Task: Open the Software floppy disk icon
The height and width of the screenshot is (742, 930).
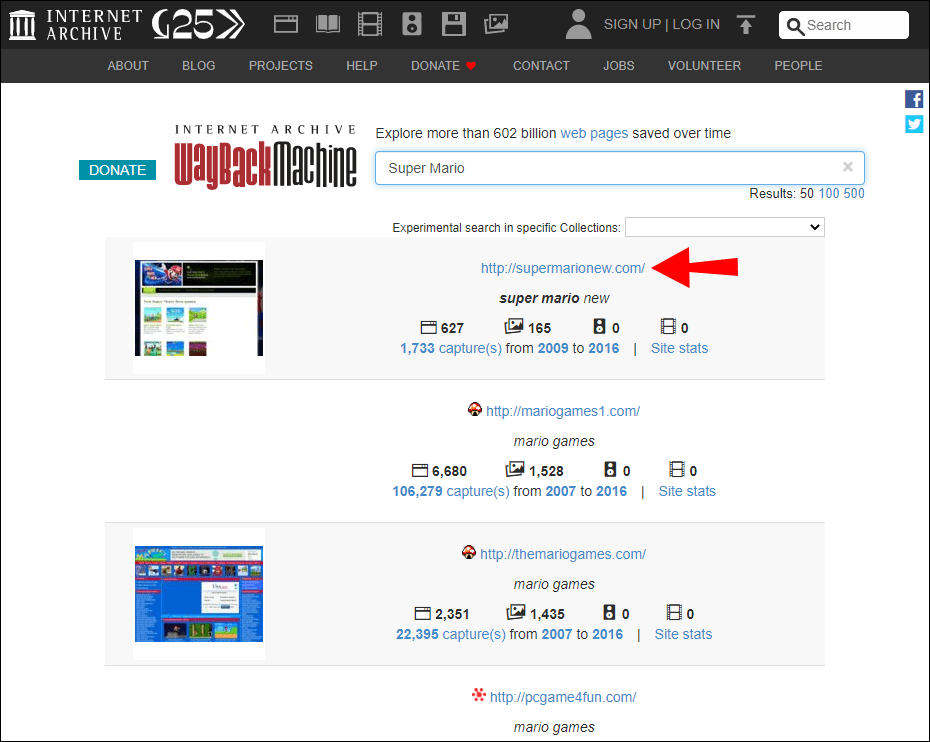Action: (454, 24)
